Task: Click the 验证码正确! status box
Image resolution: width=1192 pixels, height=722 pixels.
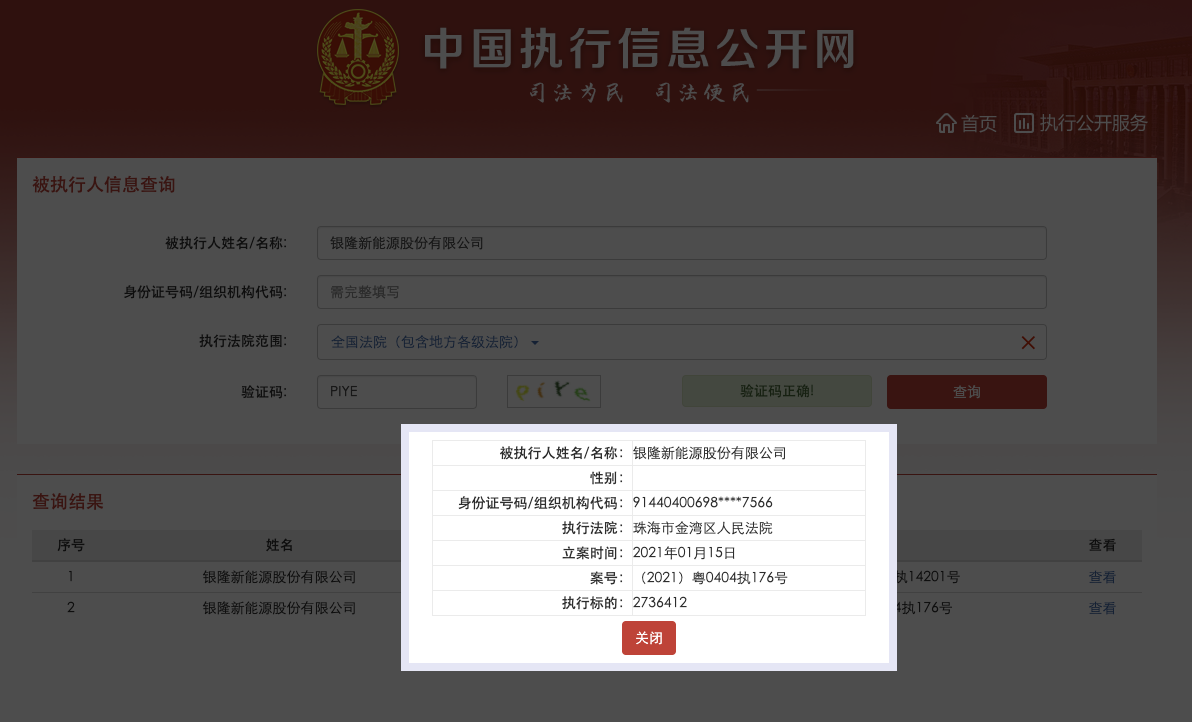Action: tap(777, 391)
